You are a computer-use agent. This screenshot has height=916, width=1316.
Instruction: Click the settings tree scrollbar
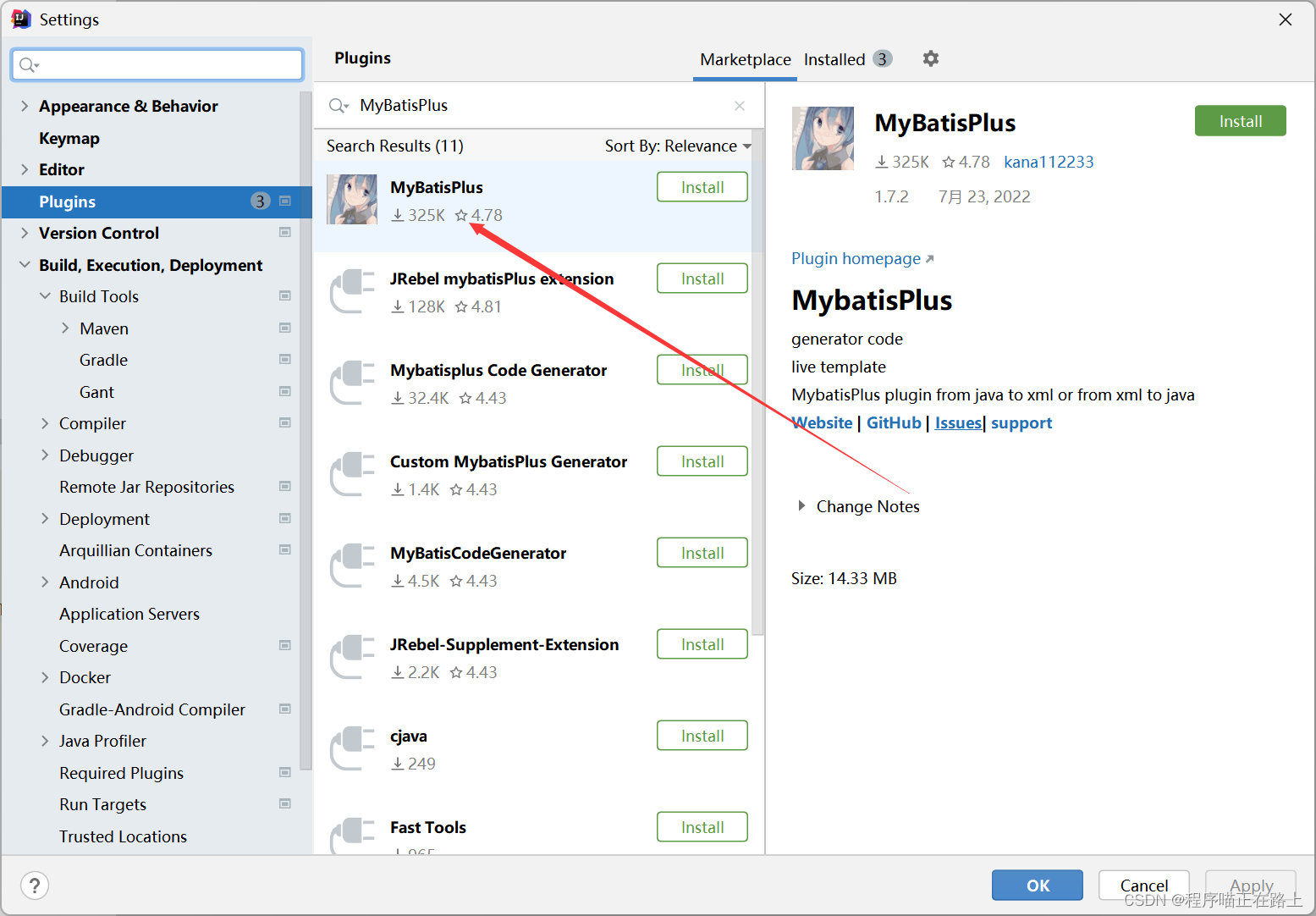tap(306, 430)
